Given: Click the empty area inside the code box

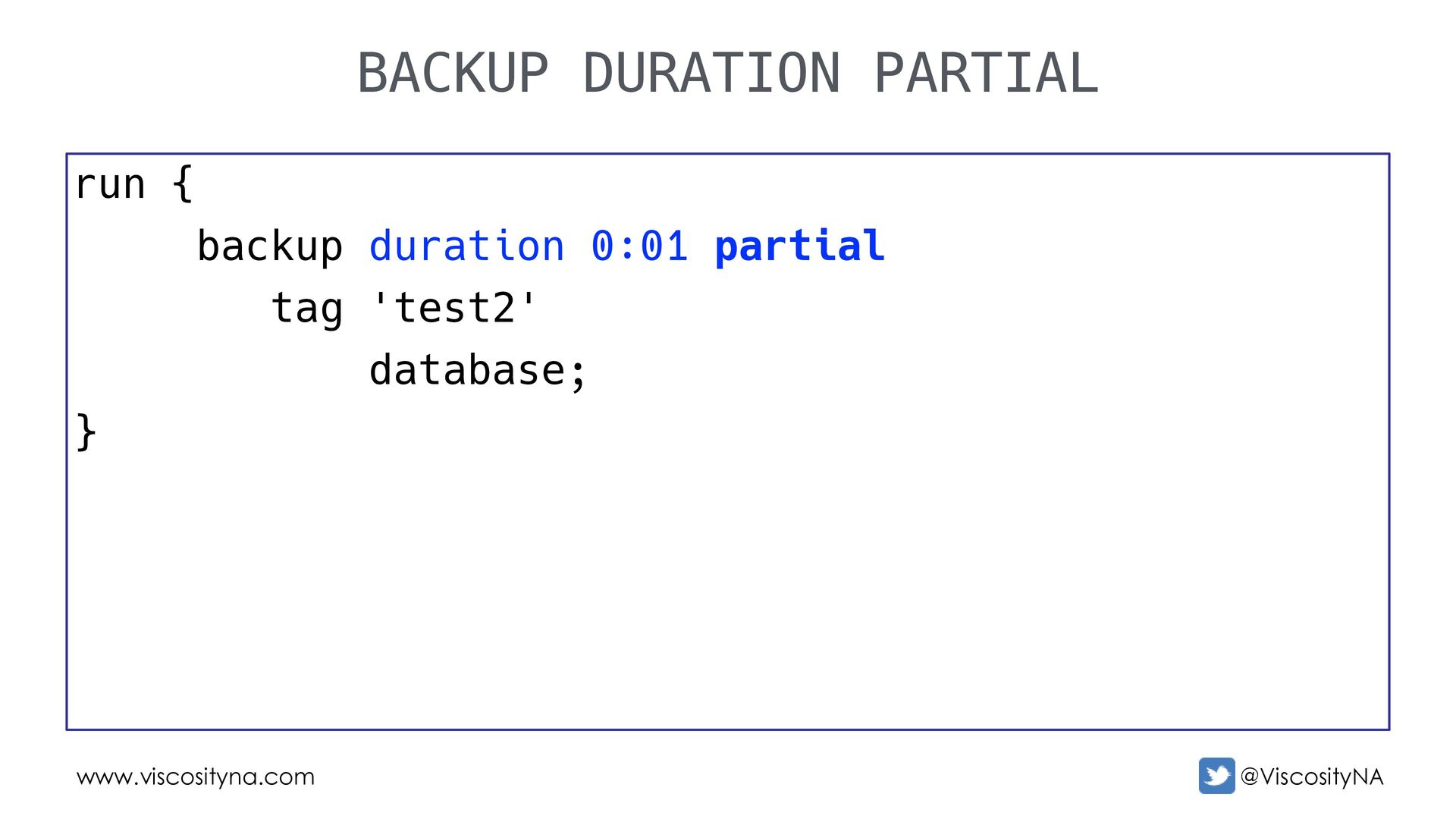Looking at the screenshot, I should pos(728,576).
